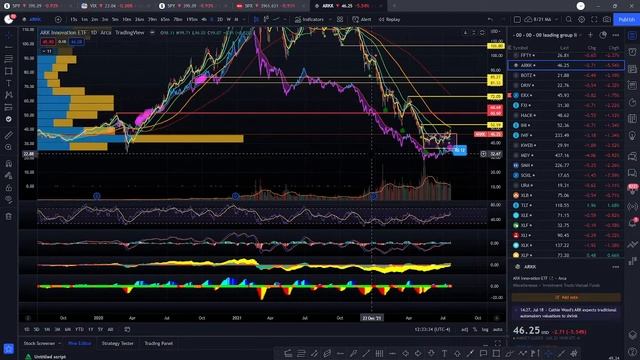Select the zoom in tool

pos(9,147)
